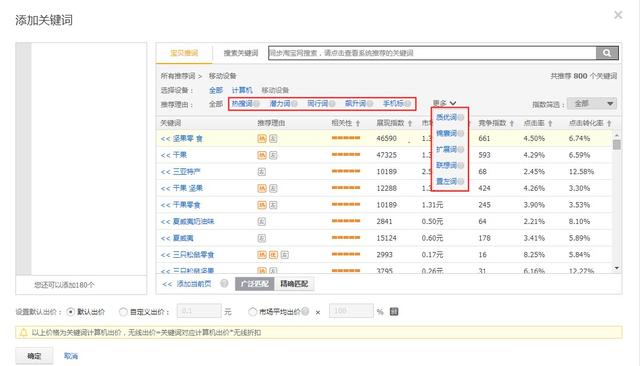Click << add arrow for 三亚特产 row
Screen dimensions: 640x366
tap(165, 172)
